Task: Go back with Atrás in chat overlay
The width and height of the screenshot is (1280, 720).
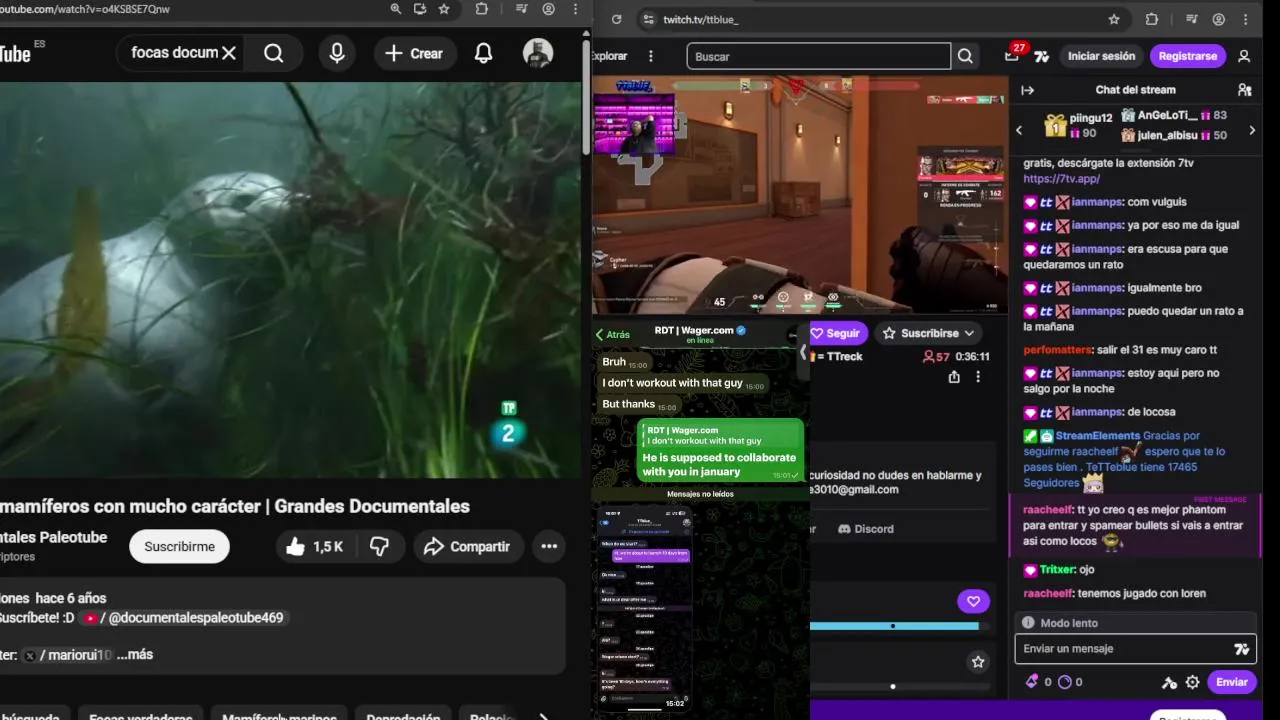Action: click(x=613, y=335)
